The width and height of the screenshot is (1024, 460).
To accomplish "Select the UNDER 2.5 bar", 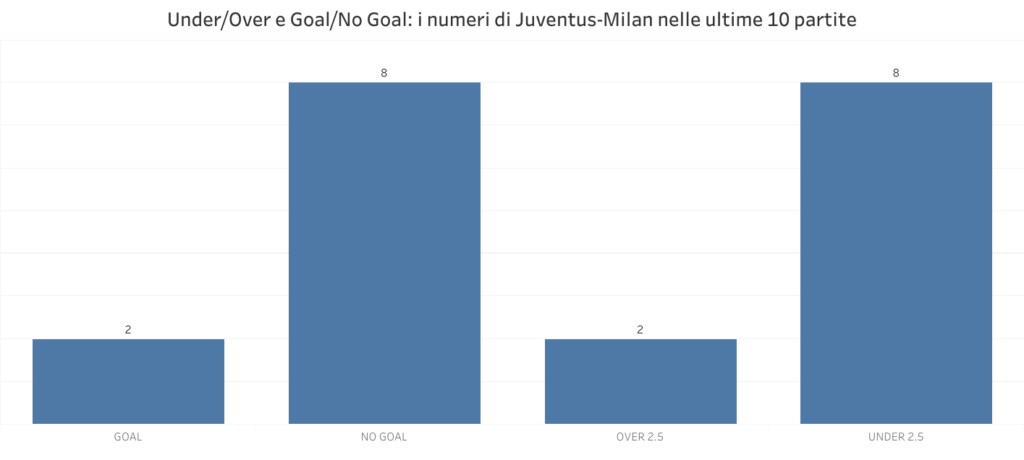I will coord(896,252).
